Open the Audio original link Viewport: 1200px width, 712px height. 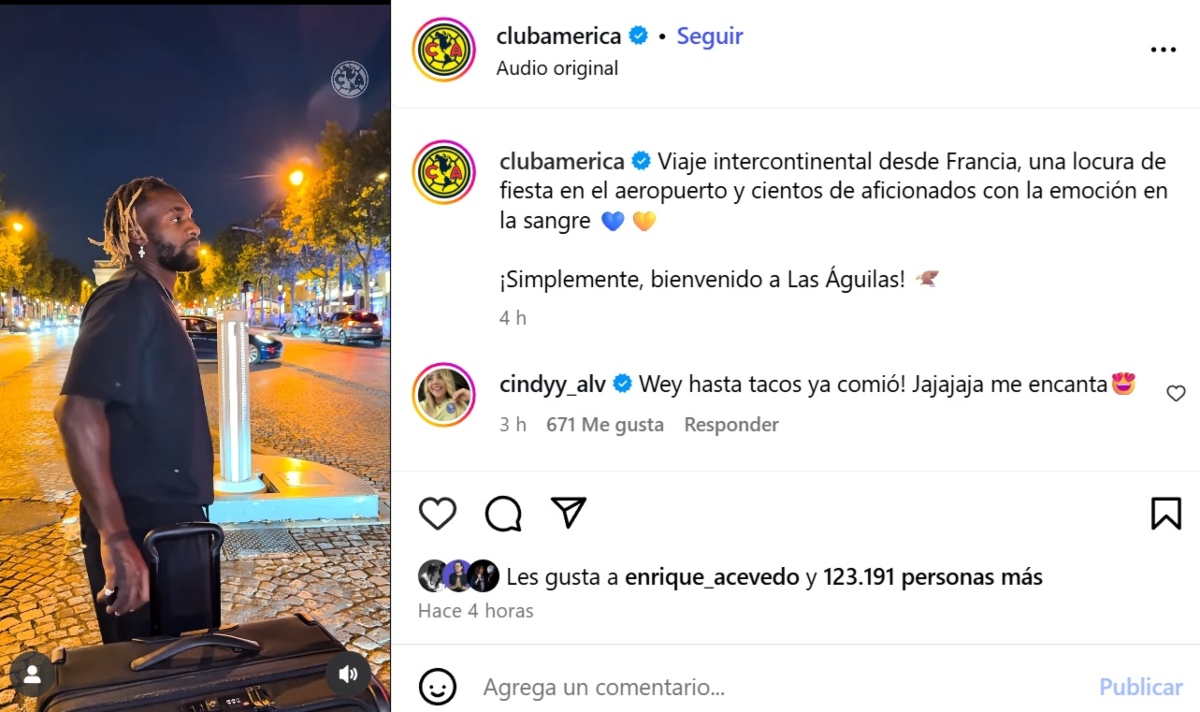pos(557,68)
